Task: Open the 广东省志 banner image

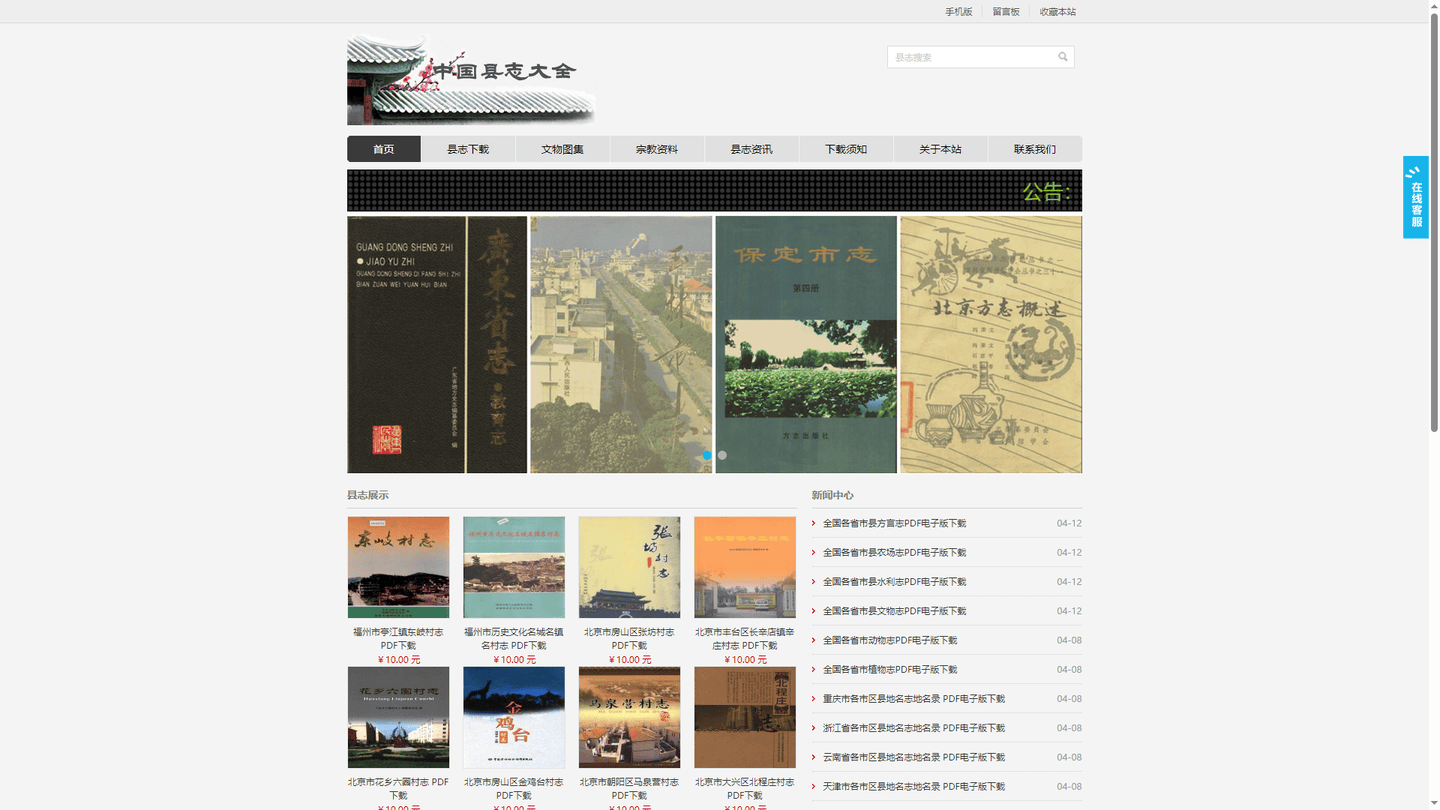Action: (x=437, y=344)
